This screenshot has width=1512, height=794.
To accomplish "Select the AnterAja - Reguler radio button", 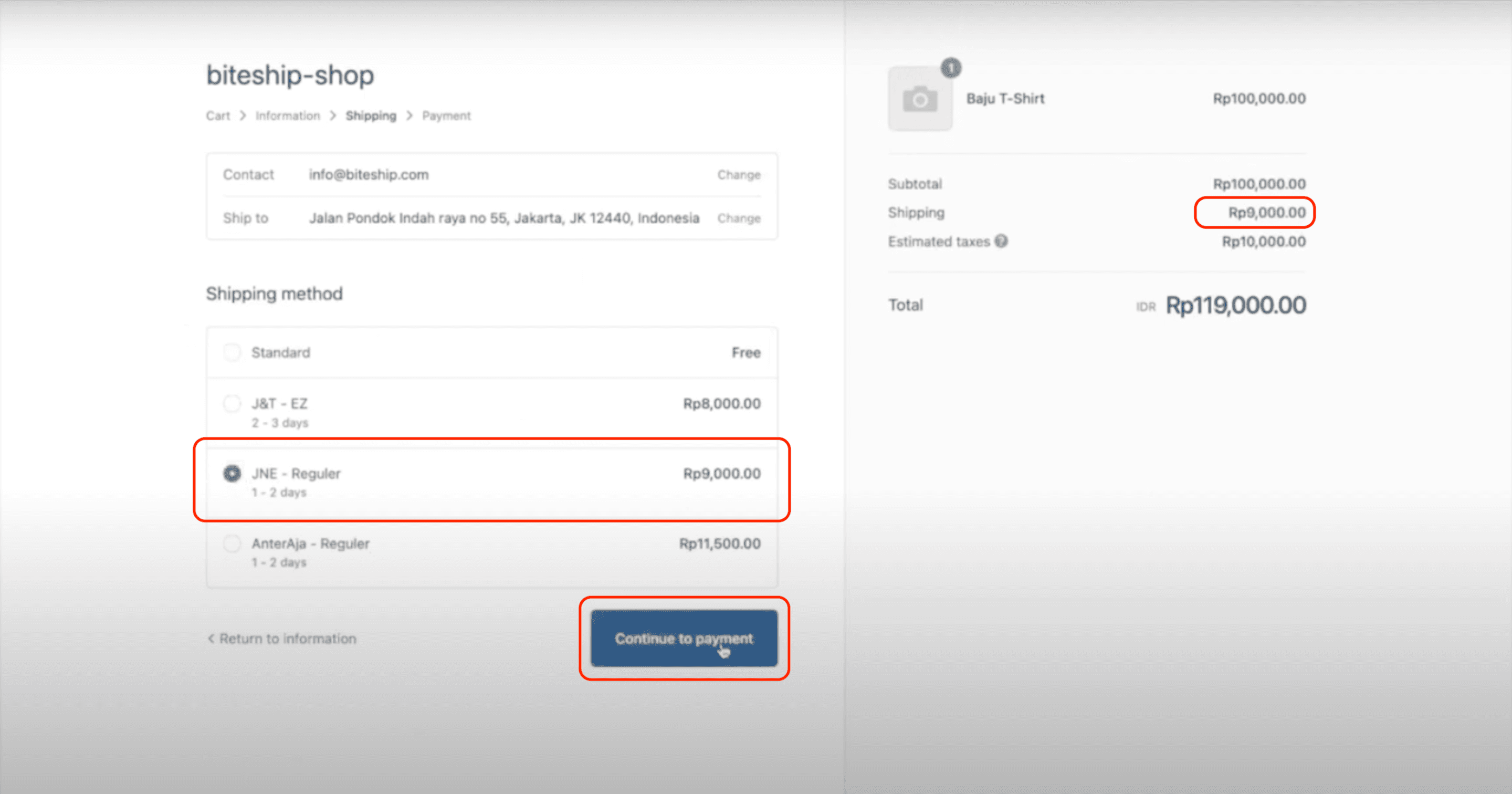I will (232, 543).
